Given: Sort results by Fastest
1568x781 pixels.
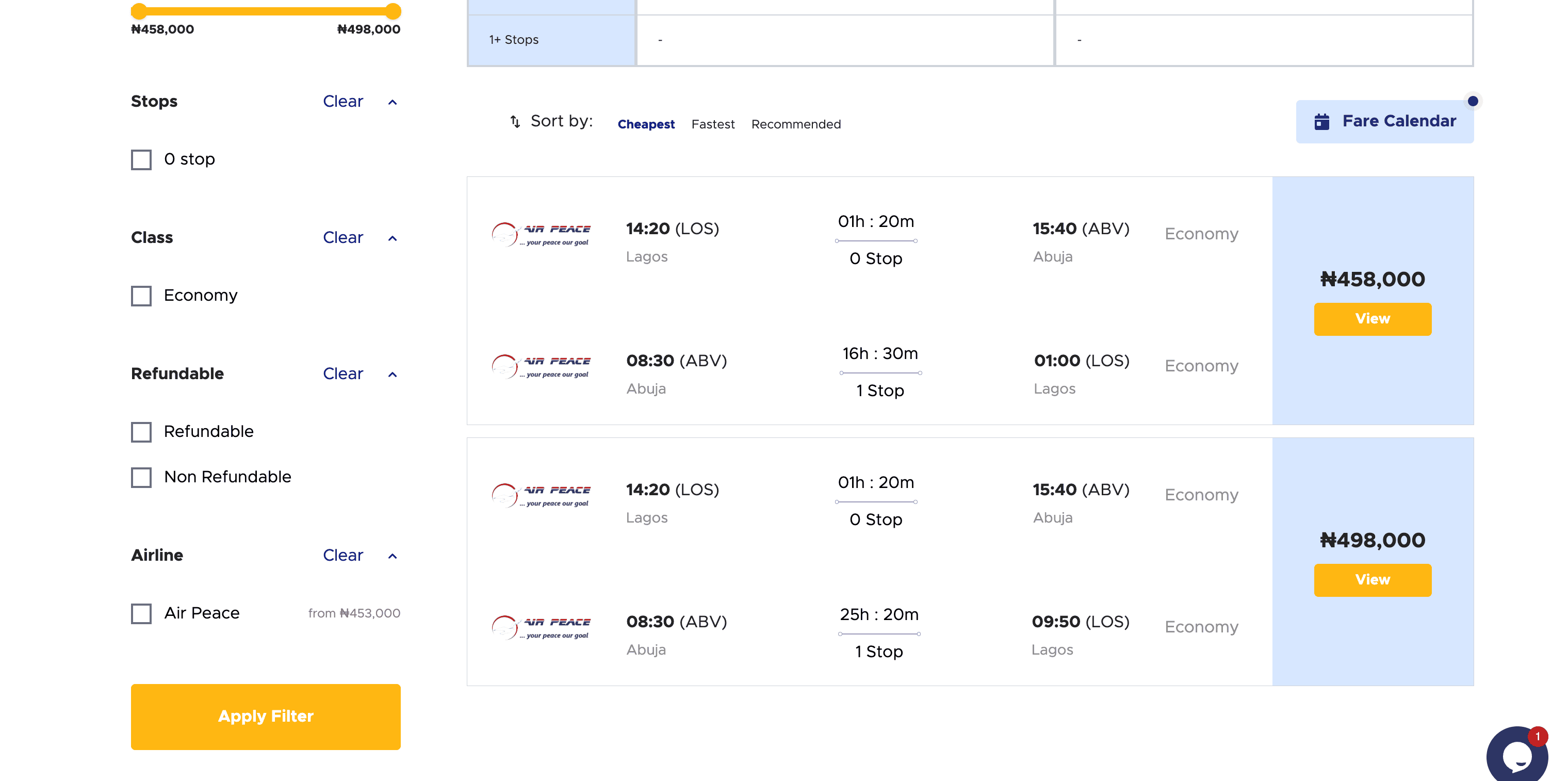Looking at the screenshot, I should [713, 124].
